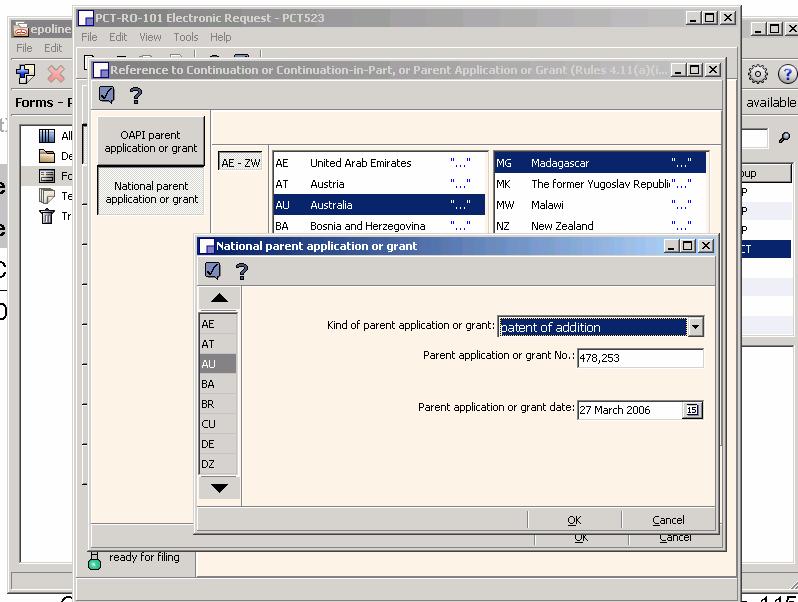Click the All columns icon at the top of the epoline tree
The width and height of the screenshot is (798, 602).
47,136
